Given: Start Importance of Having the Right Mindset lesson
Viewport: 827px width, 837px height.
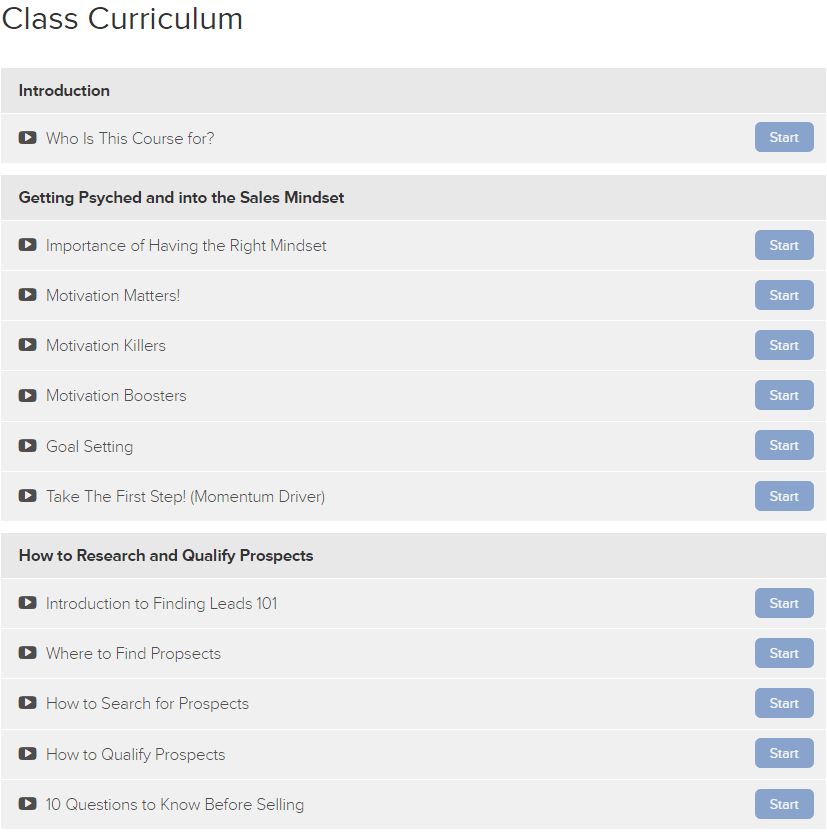Looking at the screenshot, I should (x=784, y=245).
